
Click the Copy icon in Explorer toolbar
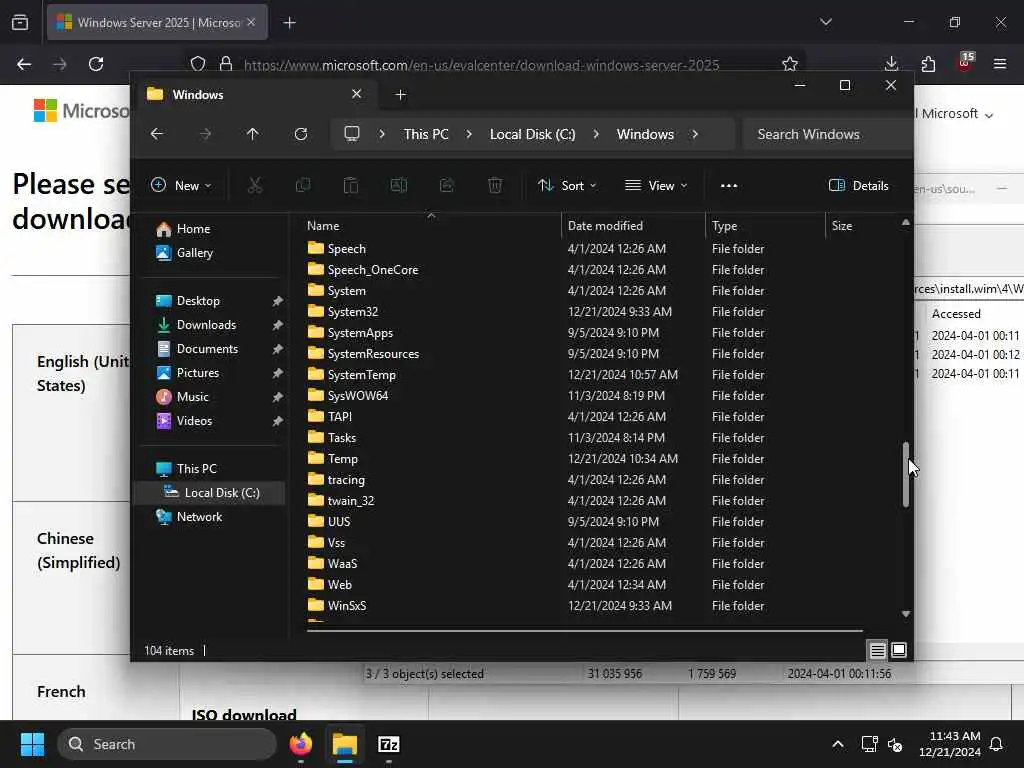point(303,185)
